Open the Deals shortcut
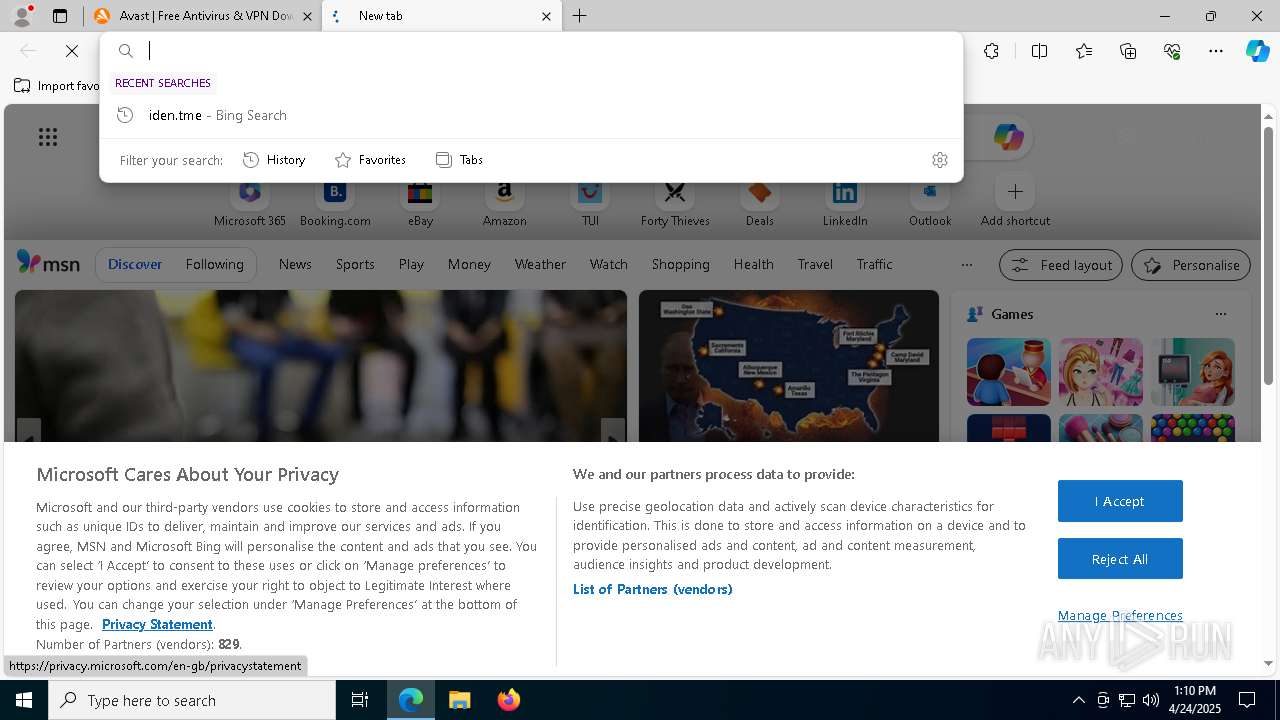The height and width of the screenshot is (720, 1280). [x=760, y=203]
